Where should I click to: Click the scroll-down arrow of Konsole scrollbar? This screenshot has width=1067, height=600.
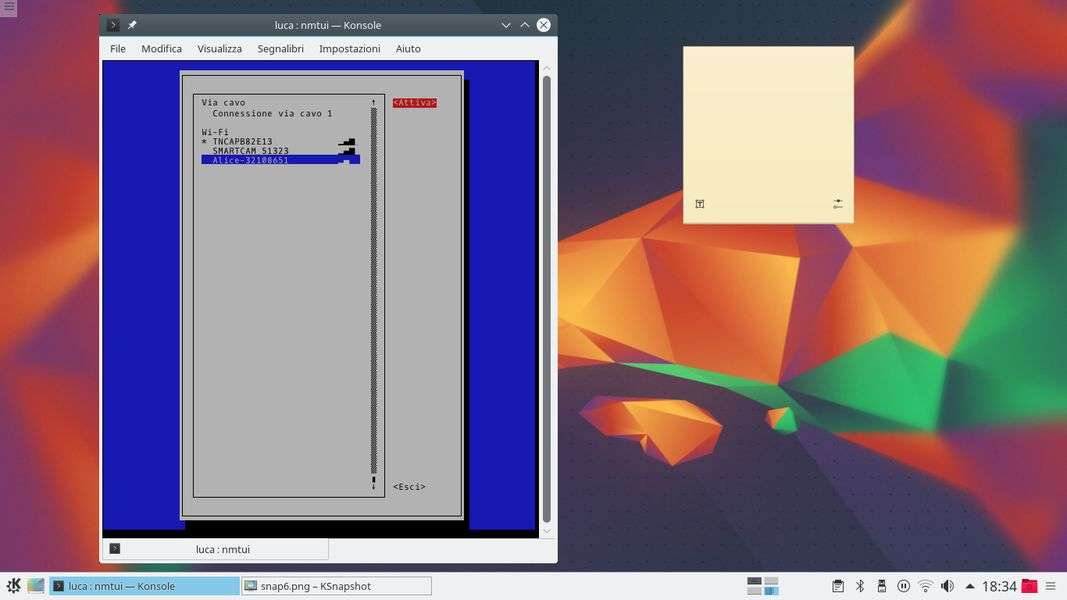click(x=546, y=531)
